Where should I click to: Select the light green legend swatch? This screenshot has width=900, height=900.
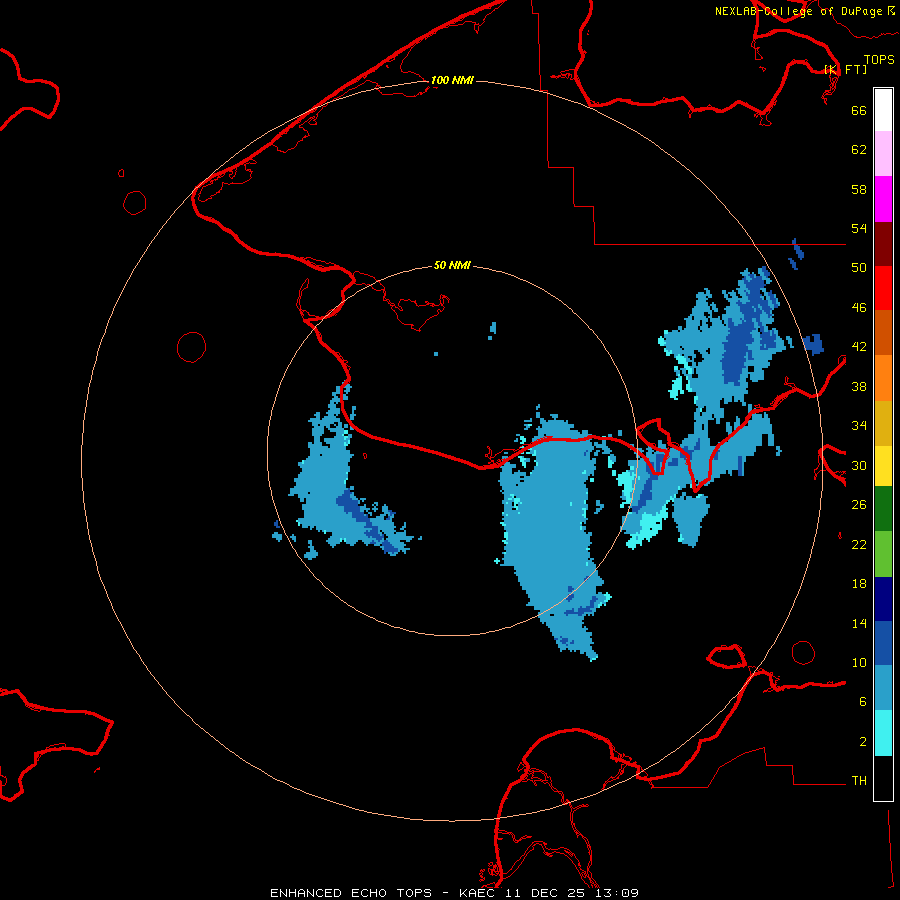coord(883,554)
